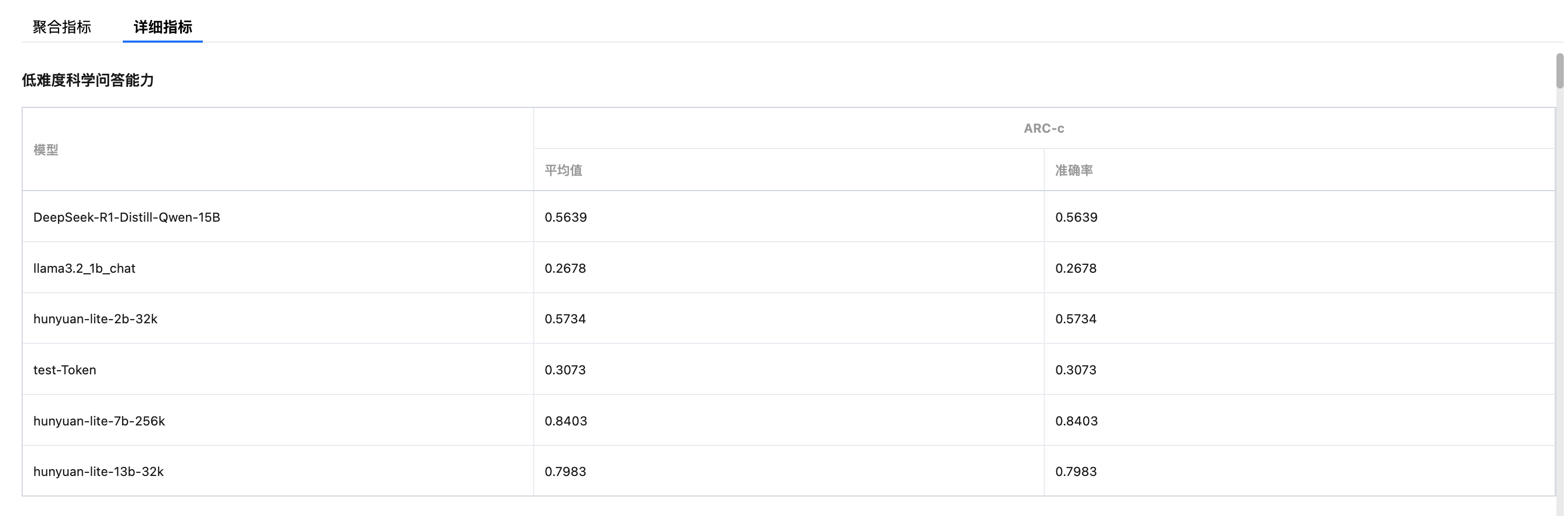
Task: Click the 平均值 column header
Action: [563, 171]
